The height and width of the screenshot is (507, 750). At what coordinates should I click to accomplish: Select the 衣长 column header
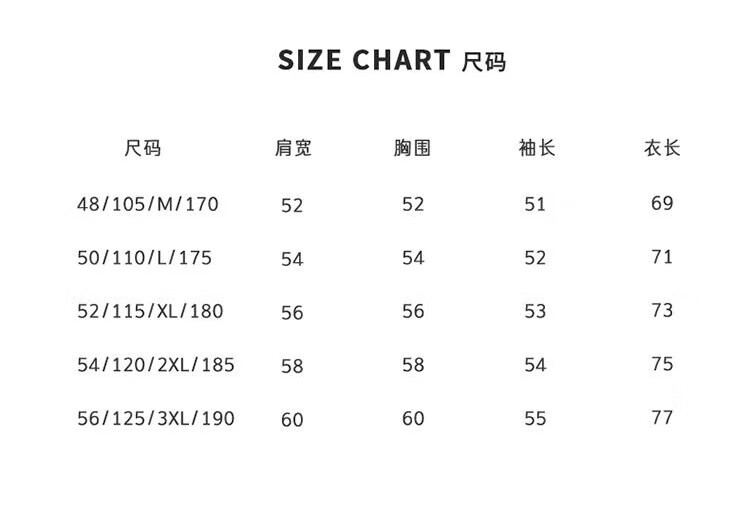click(662, 148)
